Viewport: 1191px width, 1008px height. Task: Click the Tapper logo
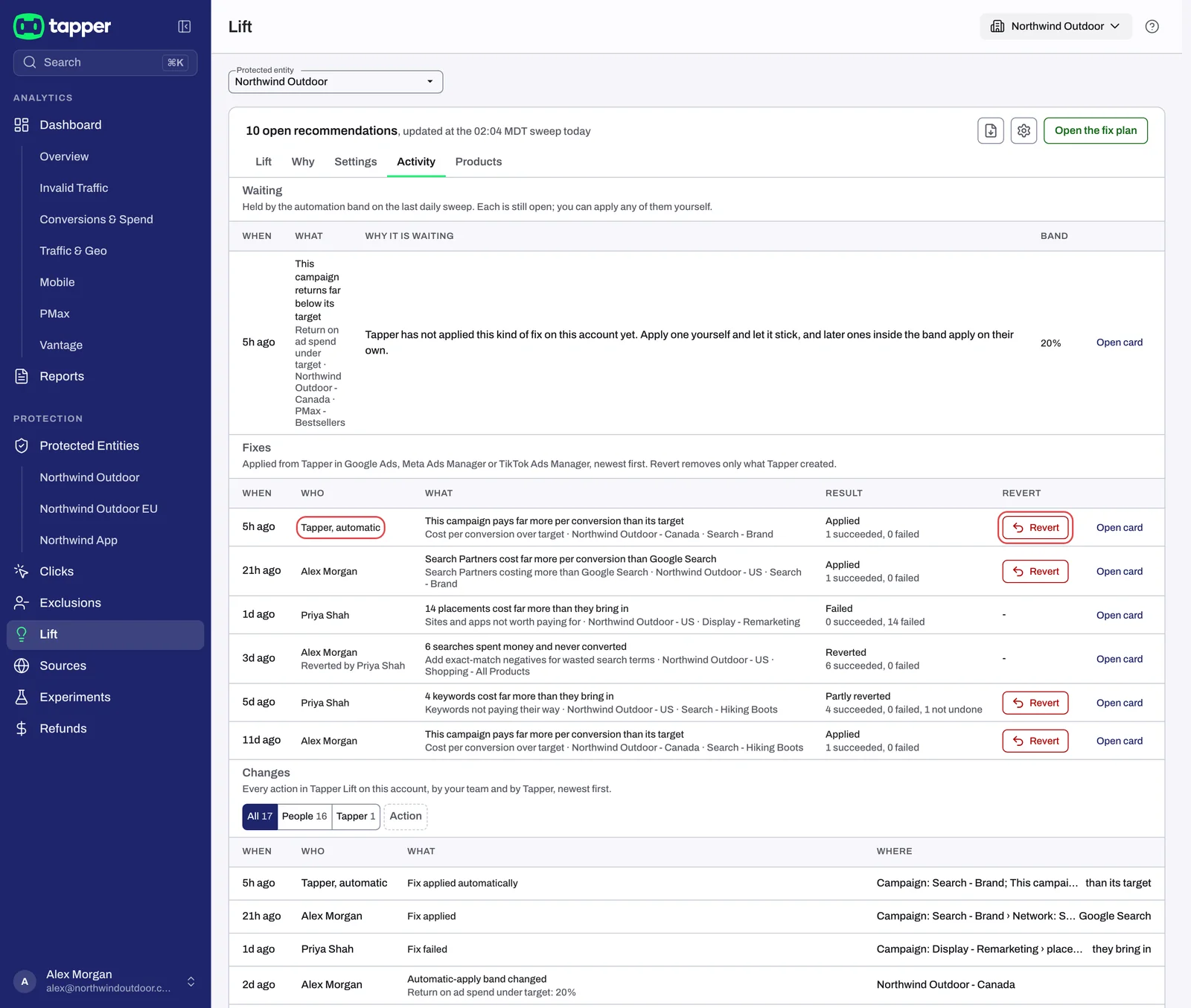[x=63, y=26]
